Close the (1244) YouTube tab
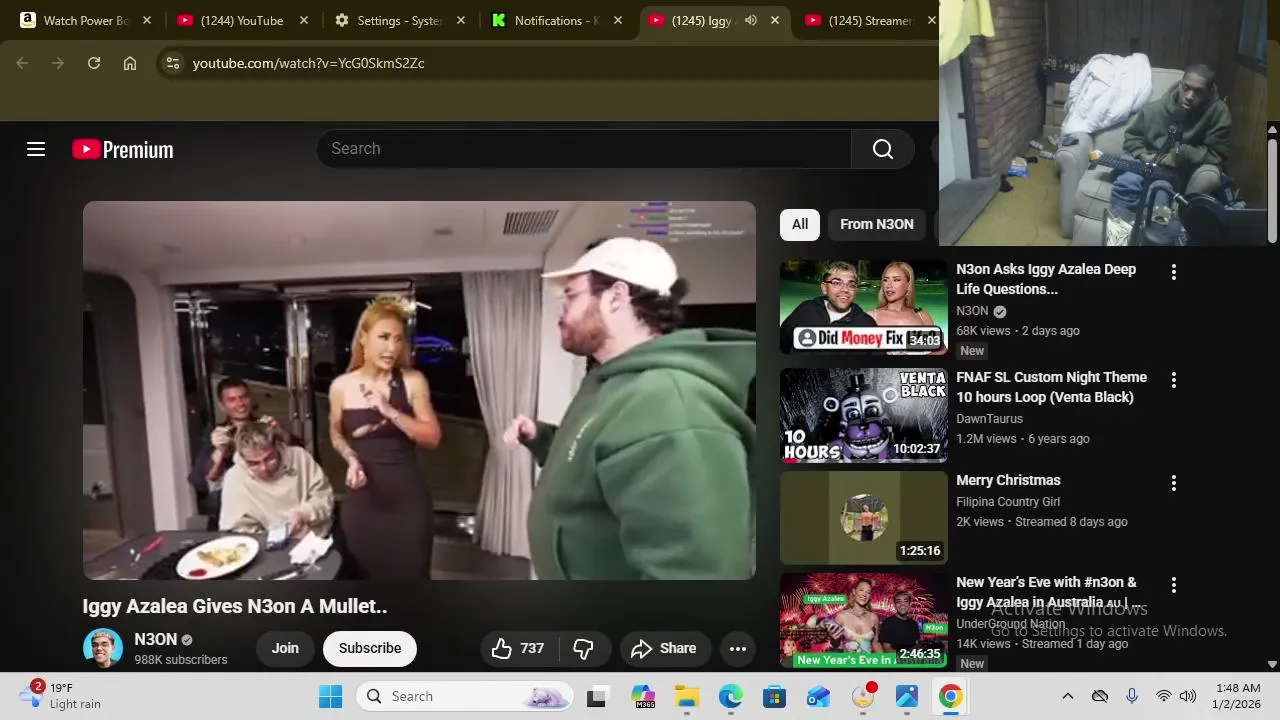 pos(304,20)
